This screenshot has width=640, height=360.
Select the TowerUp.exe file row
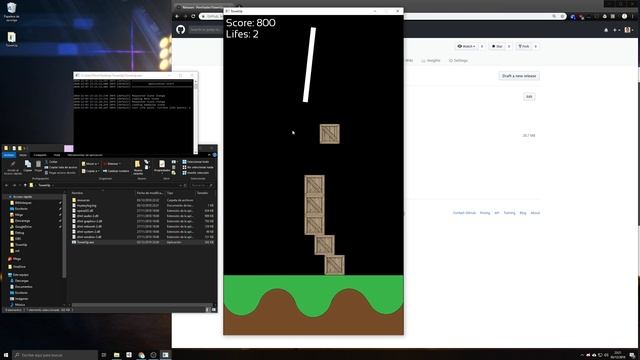pos(142,242)
